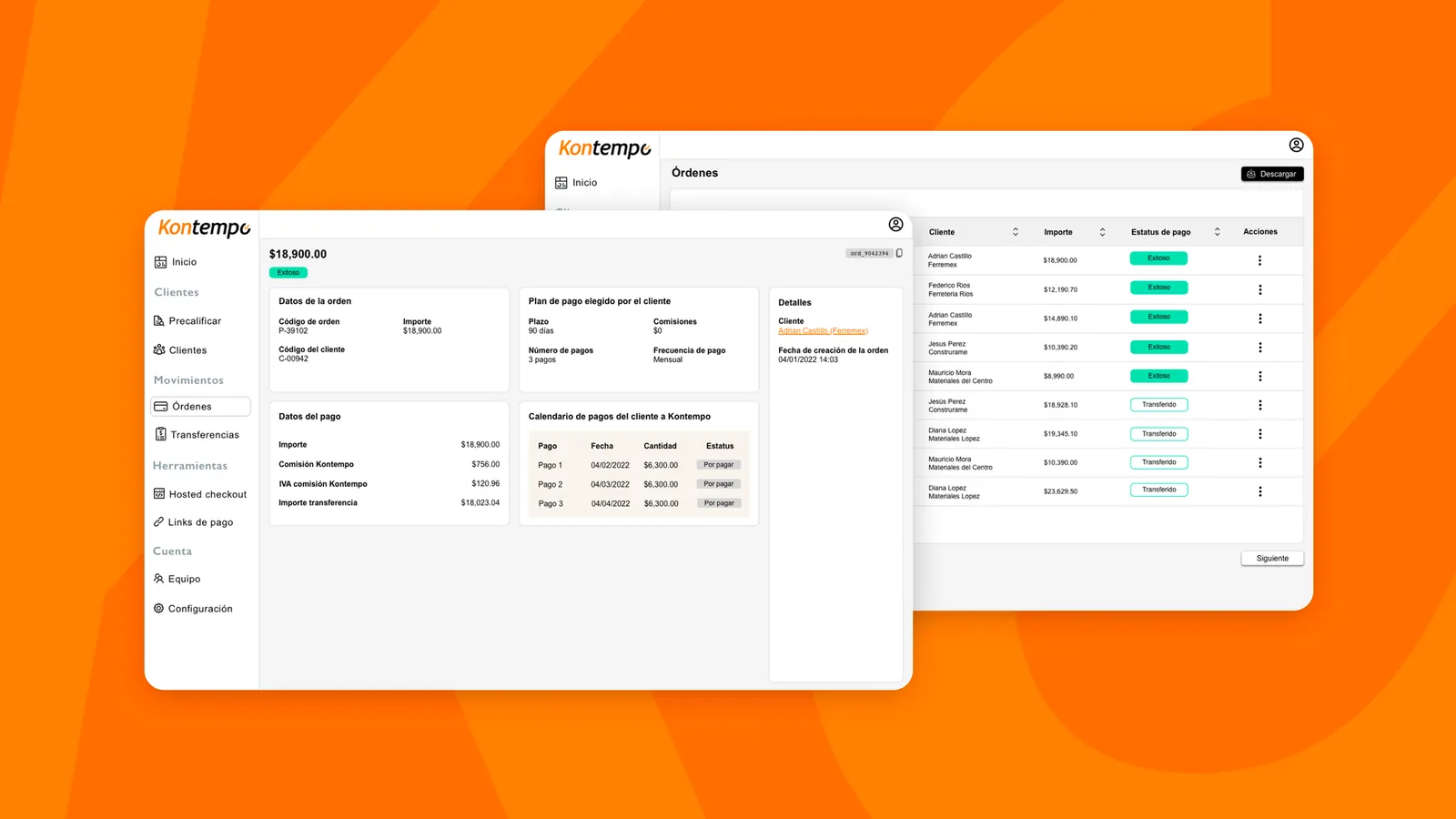Image resolution: width=1456 pixels, height=819 pixels.
Task: Open actions menu for the $19,345.10 order row
Action: pos(1259,434)
